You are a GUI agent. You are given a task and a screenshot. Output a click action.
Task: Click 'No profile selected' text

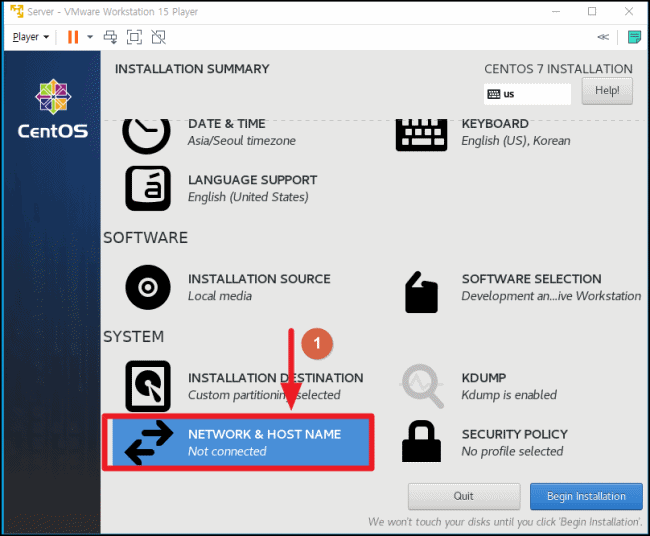coord(512,451)
